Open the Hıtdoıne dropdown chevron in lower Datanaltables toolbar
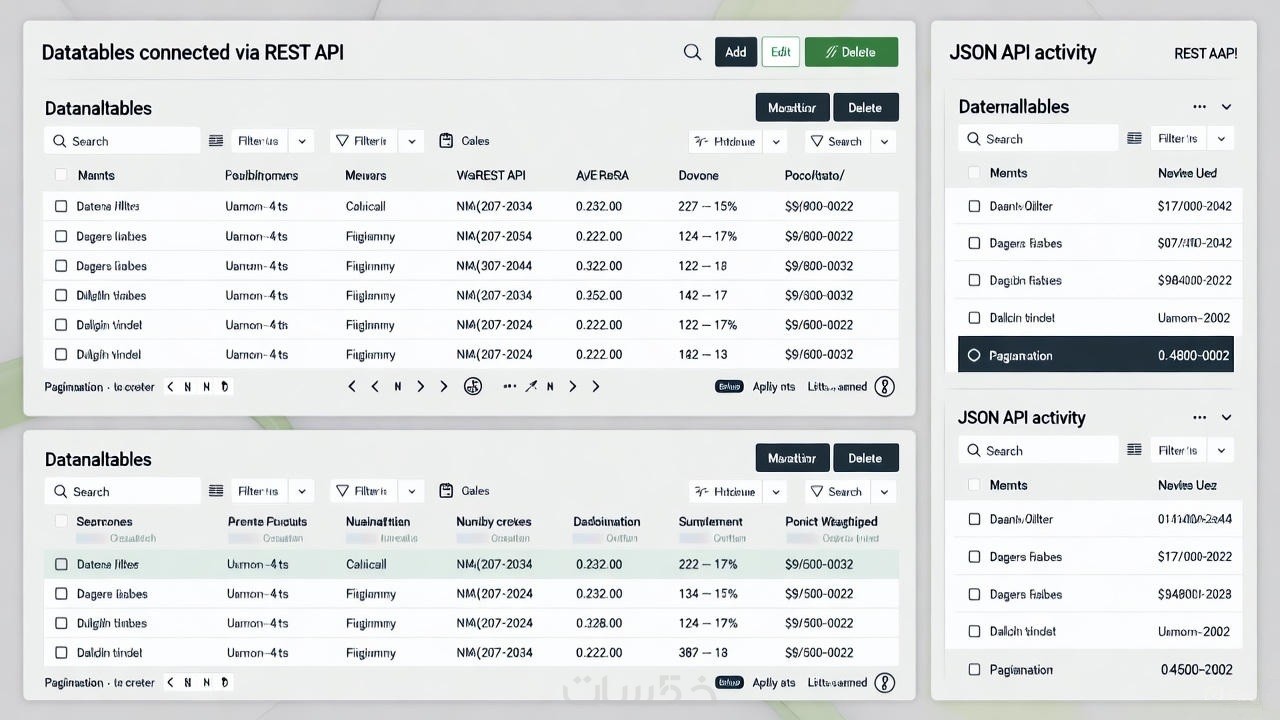This screenshot has width=1280, height=720. pyautogui.click(x=776, y=492)
